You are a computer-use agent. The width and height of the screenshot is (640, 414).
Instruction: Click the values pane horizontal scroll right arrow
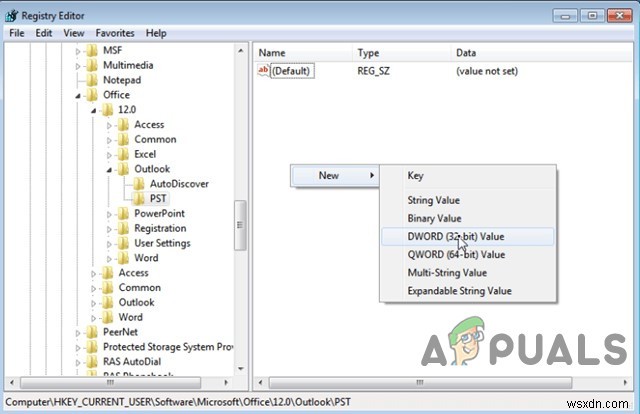coord(625,383)
